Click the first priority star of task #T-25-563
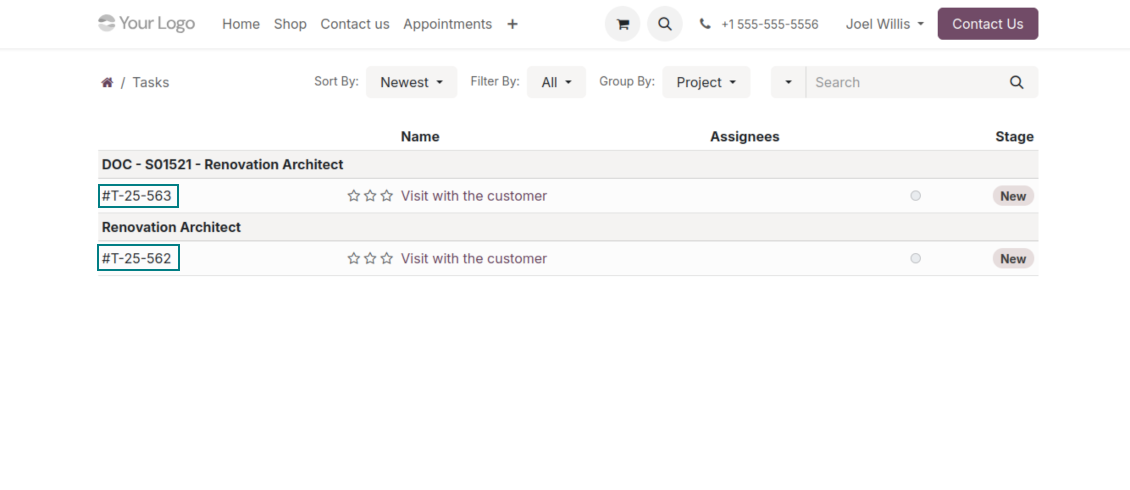Image resolution: width=1130 pixels, height=490 pixels. [353, 196]
